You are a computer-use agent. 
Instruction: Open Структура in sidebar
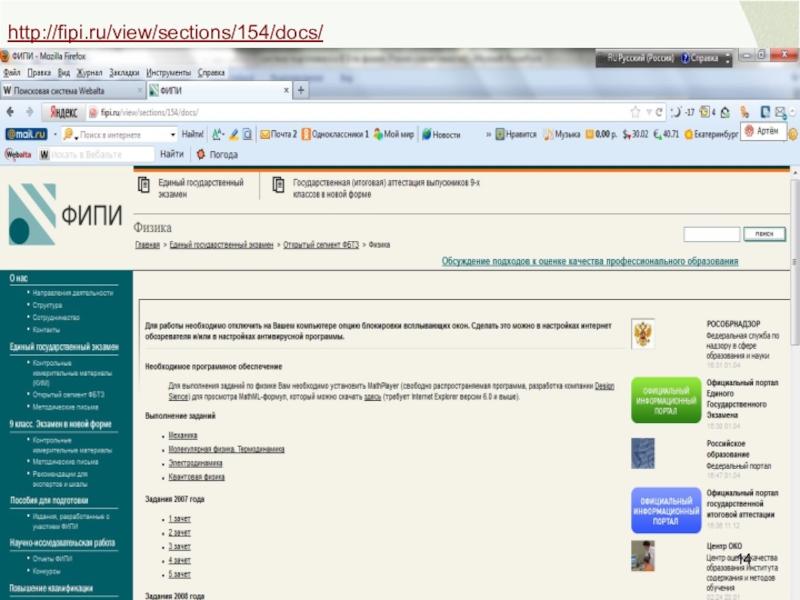[47, 305]
